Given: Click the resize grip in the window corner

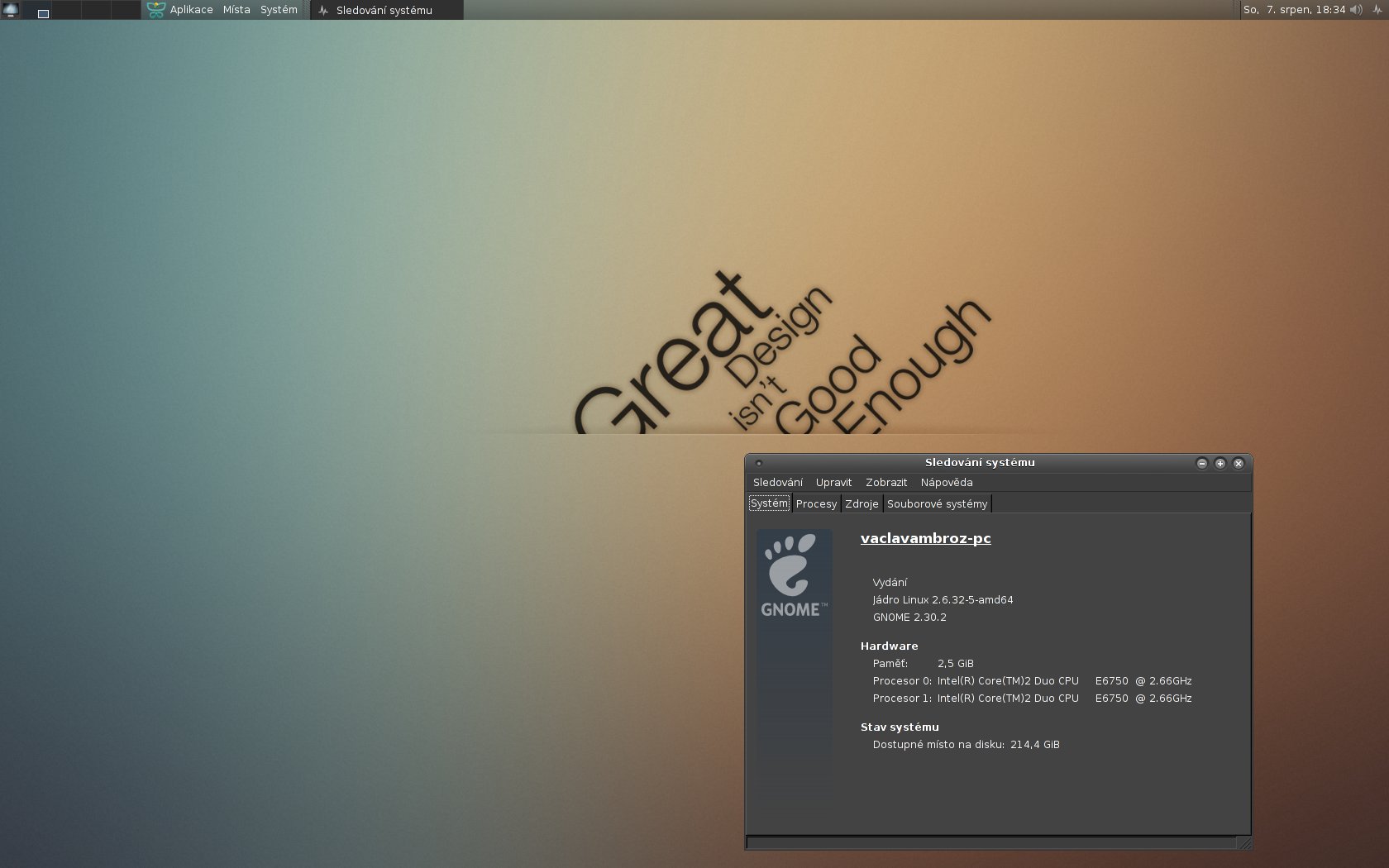Looking at the screenshot, I should coord(1243,842).
